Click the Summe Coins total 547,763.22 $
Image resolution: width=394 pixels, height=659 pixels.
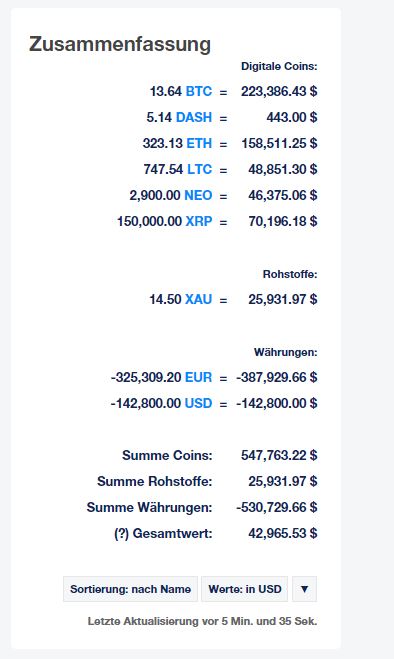point(279,455)
